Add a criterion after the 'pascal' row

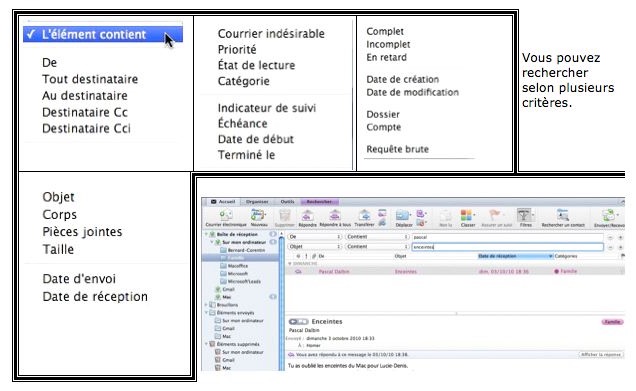[x=620, y=237]
